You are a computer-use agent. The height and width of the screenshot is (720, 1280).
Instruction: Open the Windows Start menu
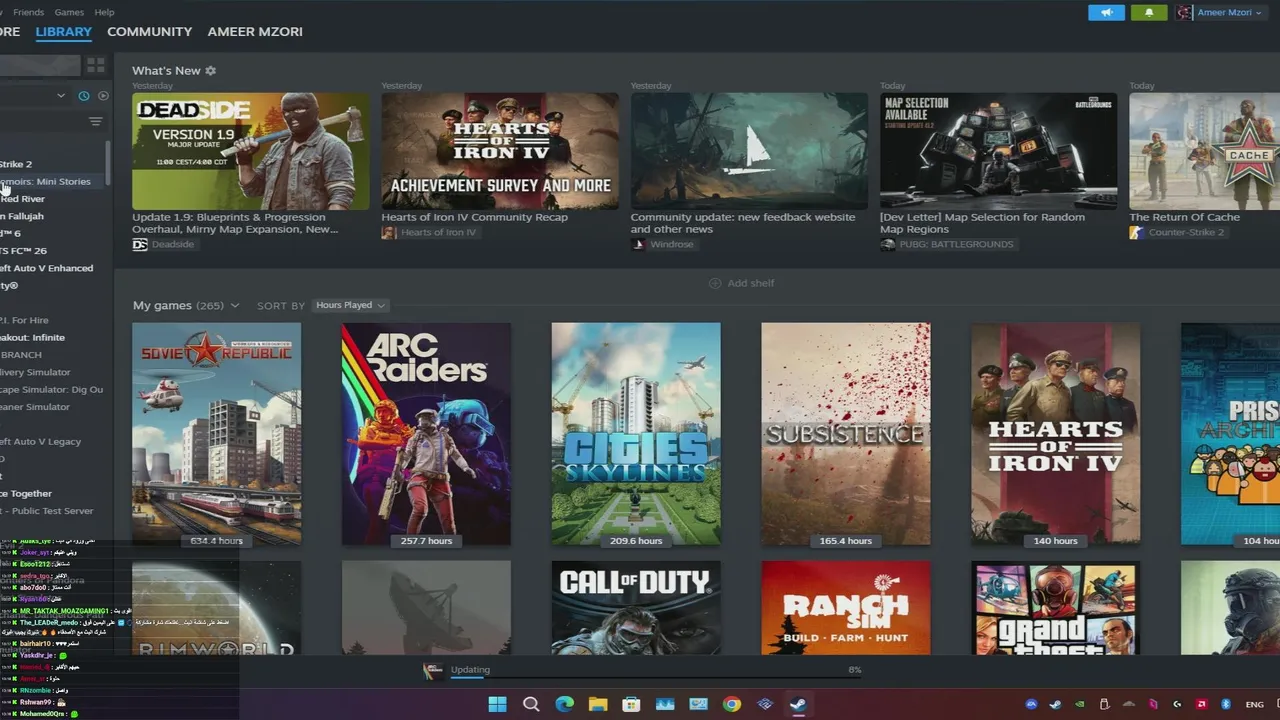497,704
